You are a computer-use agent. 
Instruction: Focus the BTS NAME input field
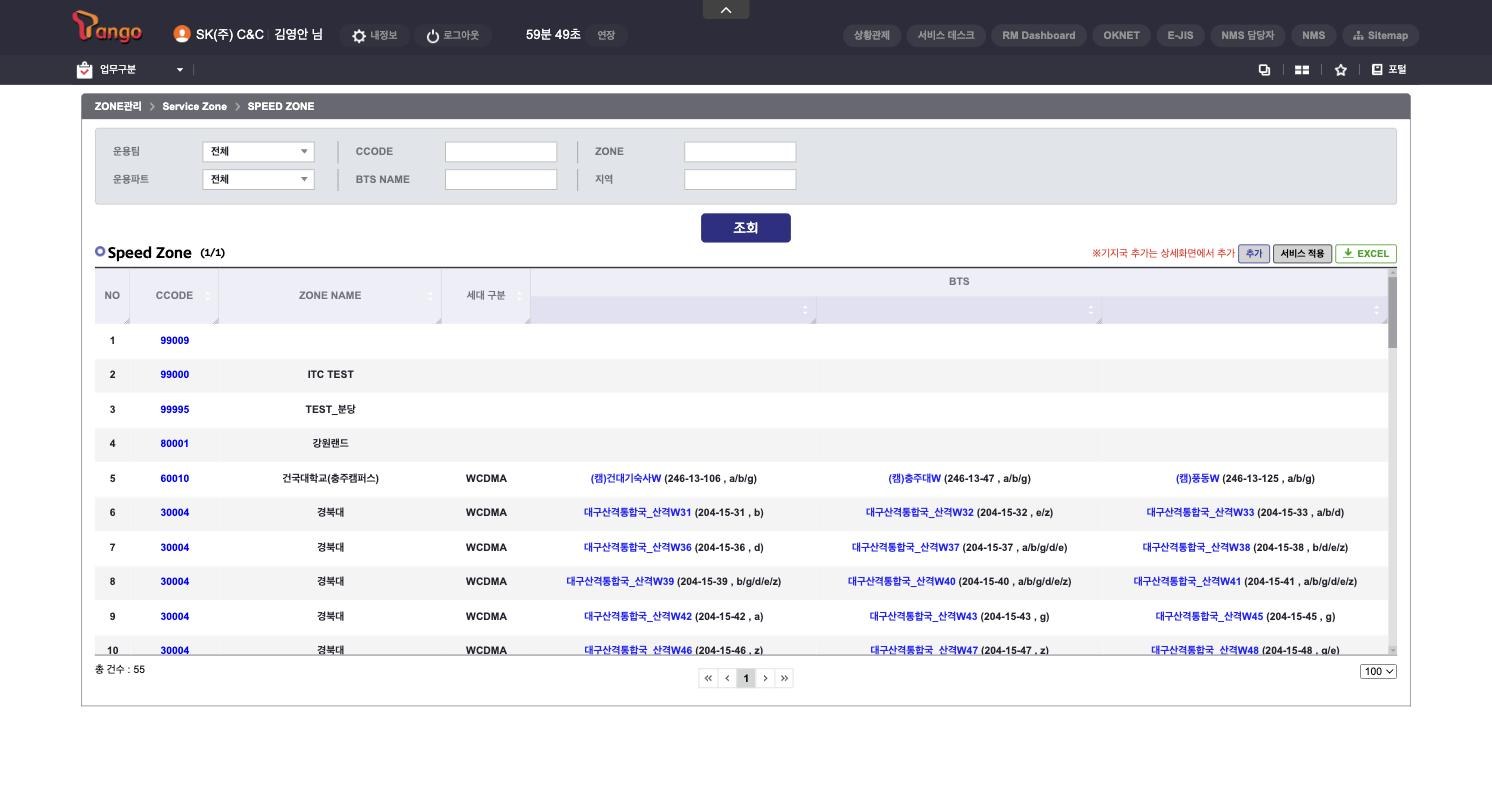pos(501,180)
